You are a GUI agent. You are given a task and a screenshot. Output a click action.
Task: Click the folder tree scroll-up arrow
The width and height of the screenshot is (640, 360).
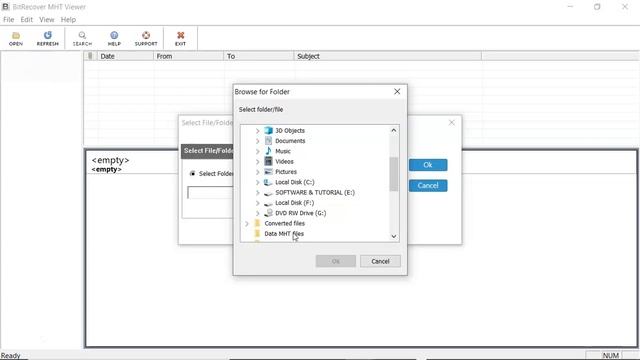pyautogui.click(x=393, y=130)
